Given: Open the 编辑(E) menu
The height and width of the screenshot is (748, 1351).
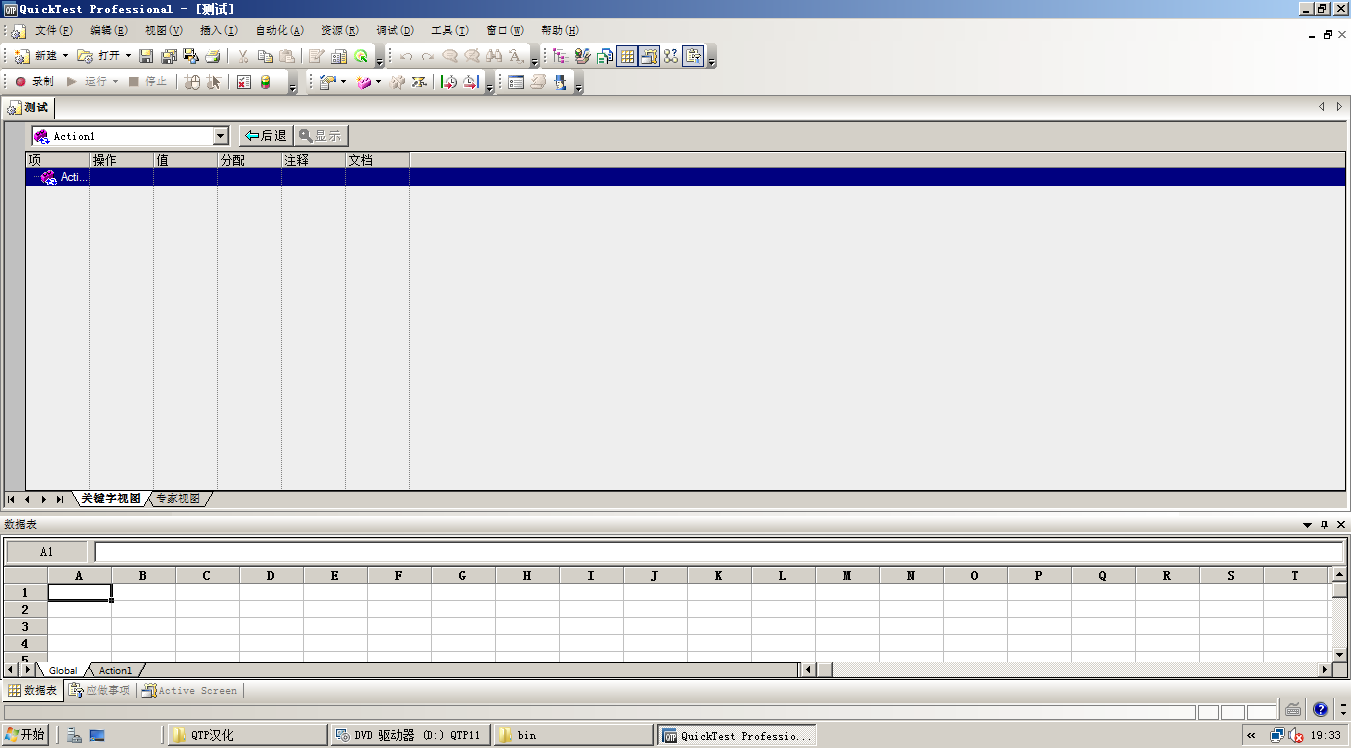Looking at the screenshot, I should click(109, 31).
